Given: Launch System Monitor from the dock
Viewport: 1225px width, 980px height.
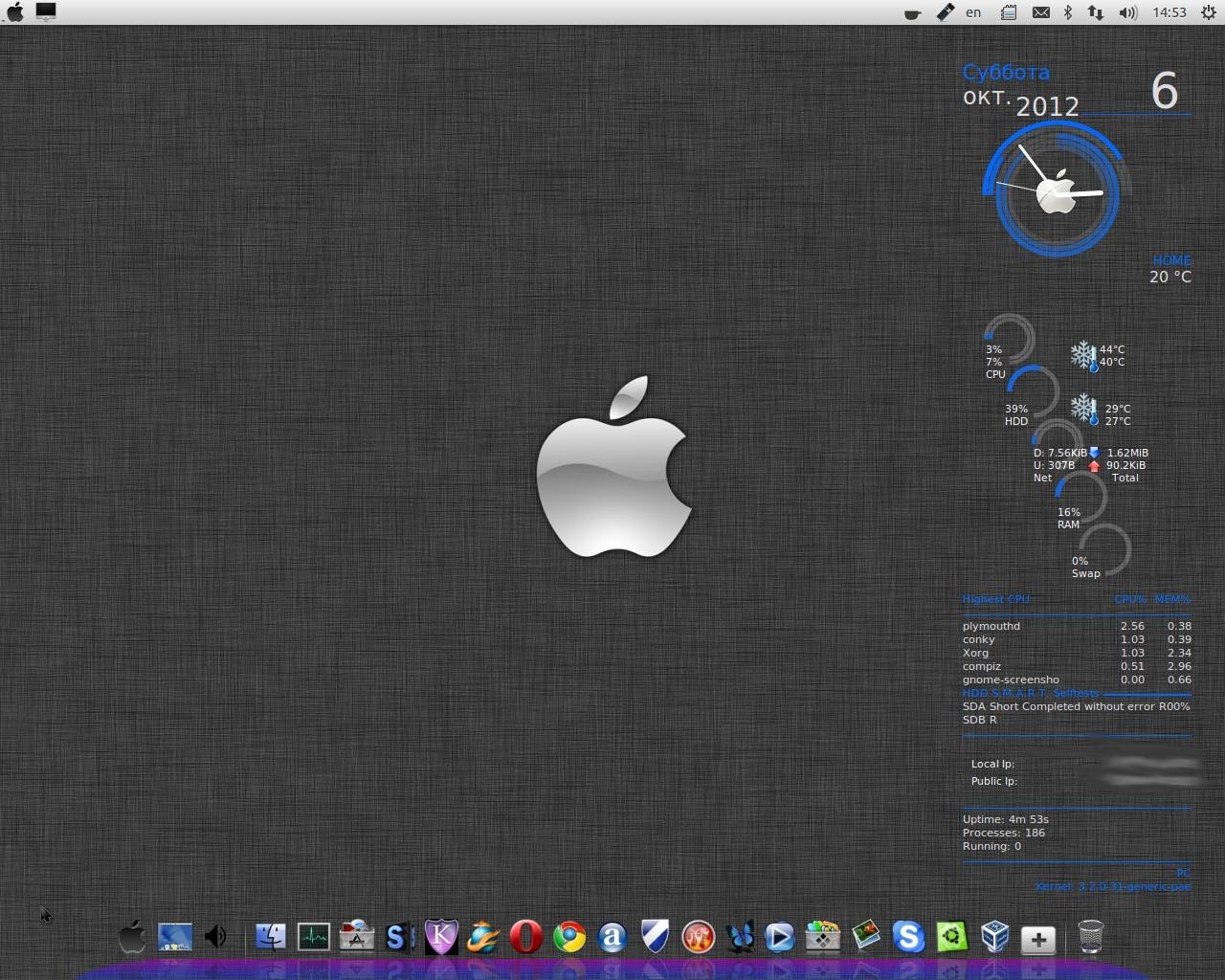Looking at the screenshot, I should pyautogui.click(x=314, y=936).
